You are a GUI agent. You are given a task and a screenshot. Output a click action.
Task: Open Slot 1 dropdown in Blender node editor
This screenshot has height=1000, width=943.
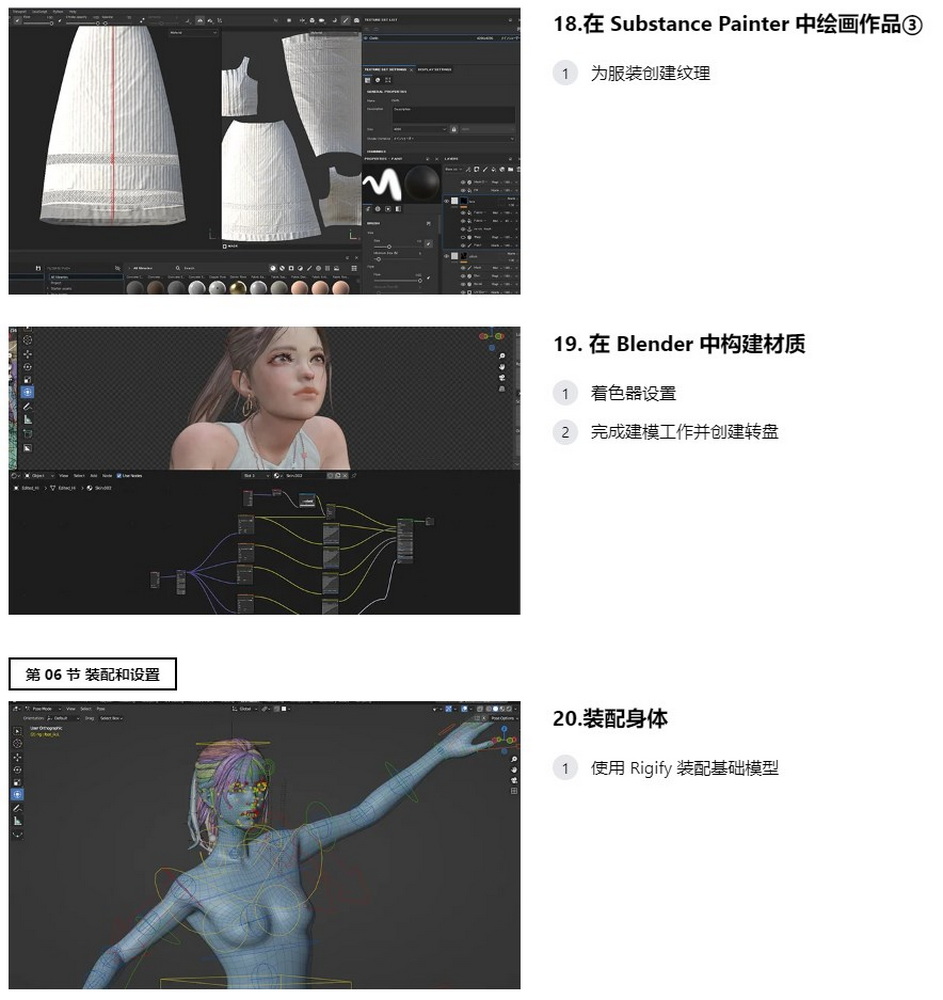coord(256,476)
